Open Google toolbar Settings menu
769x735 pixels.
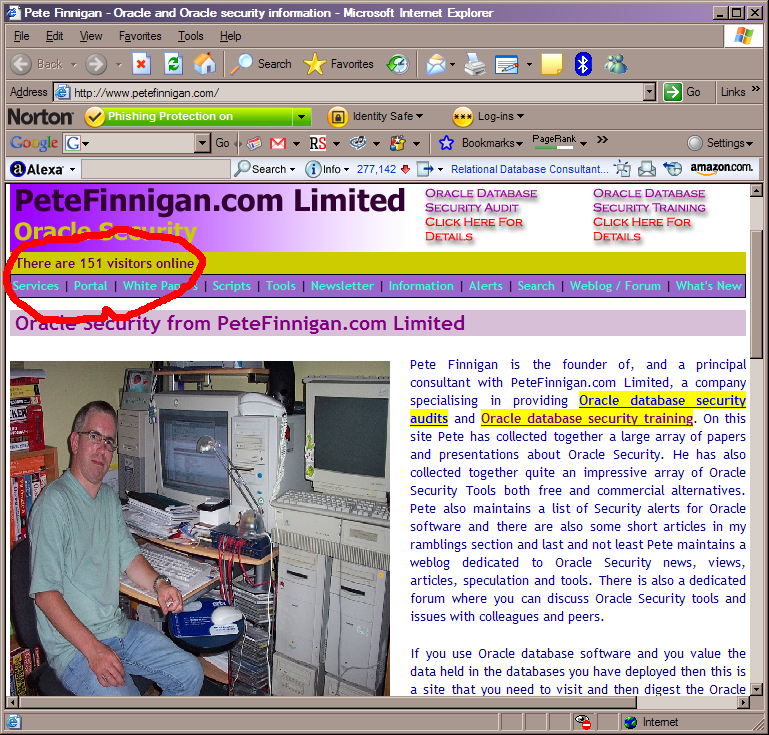pos(720,143)
